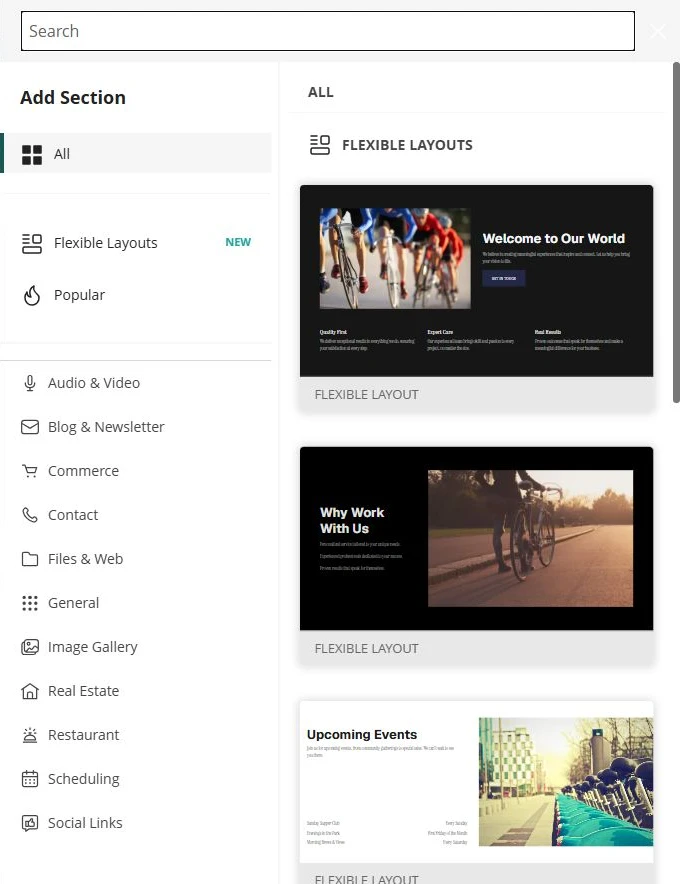The image size is (680, 884).
Task: Open the General dots grid icon
Action: pyautogui.click(x=30, y=603)
